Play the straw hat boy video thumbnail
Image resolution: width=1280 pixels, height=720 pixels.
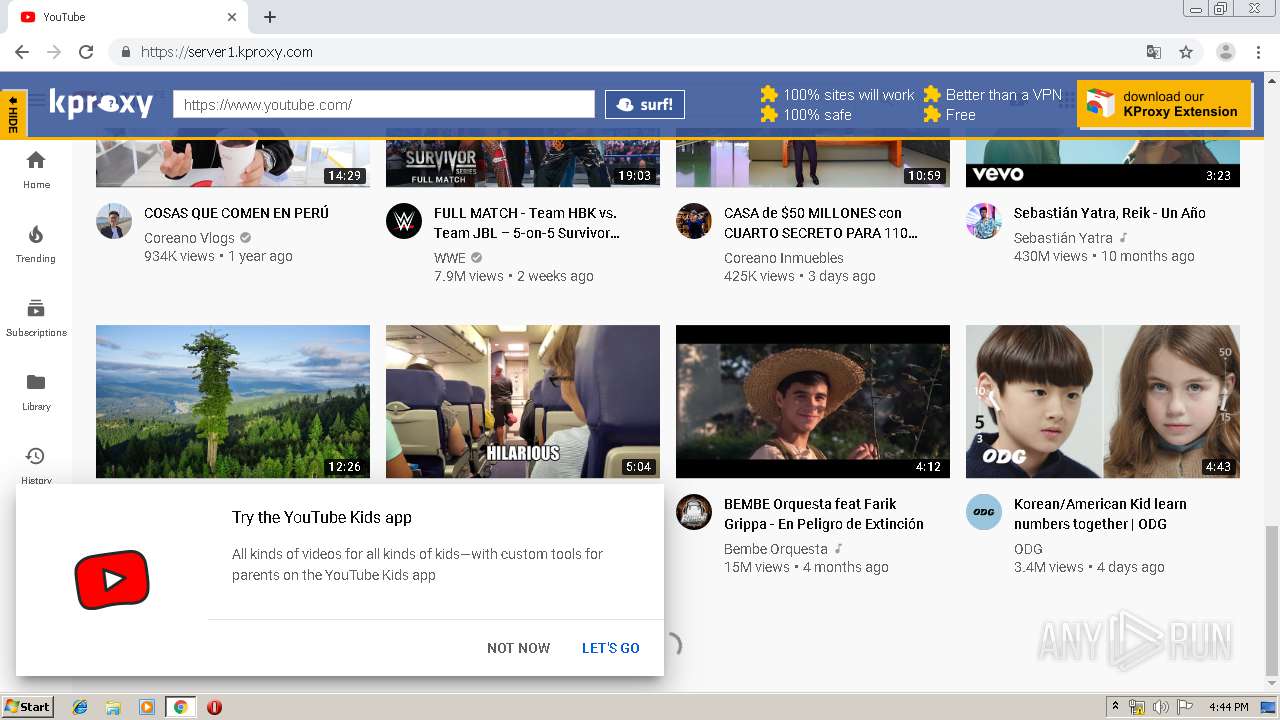point(813,401)
